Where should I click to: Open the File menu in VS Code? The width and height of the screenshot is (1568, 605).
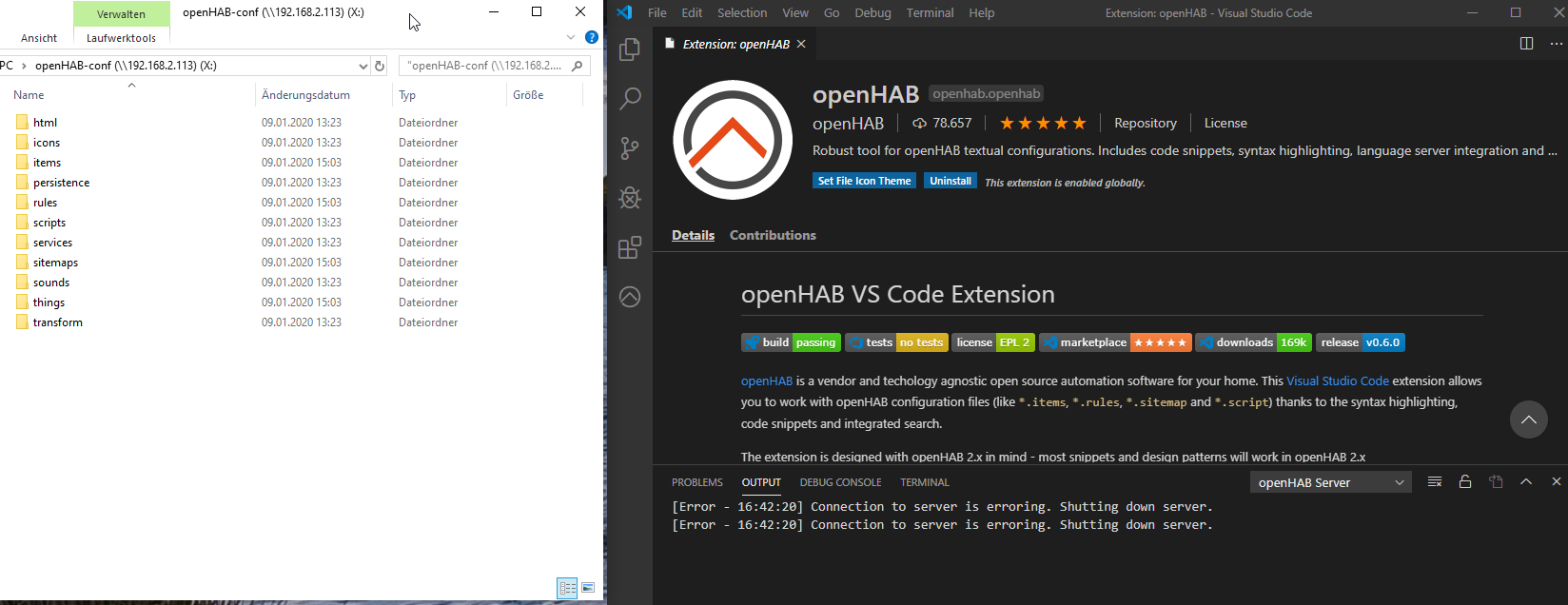[657, 12]
